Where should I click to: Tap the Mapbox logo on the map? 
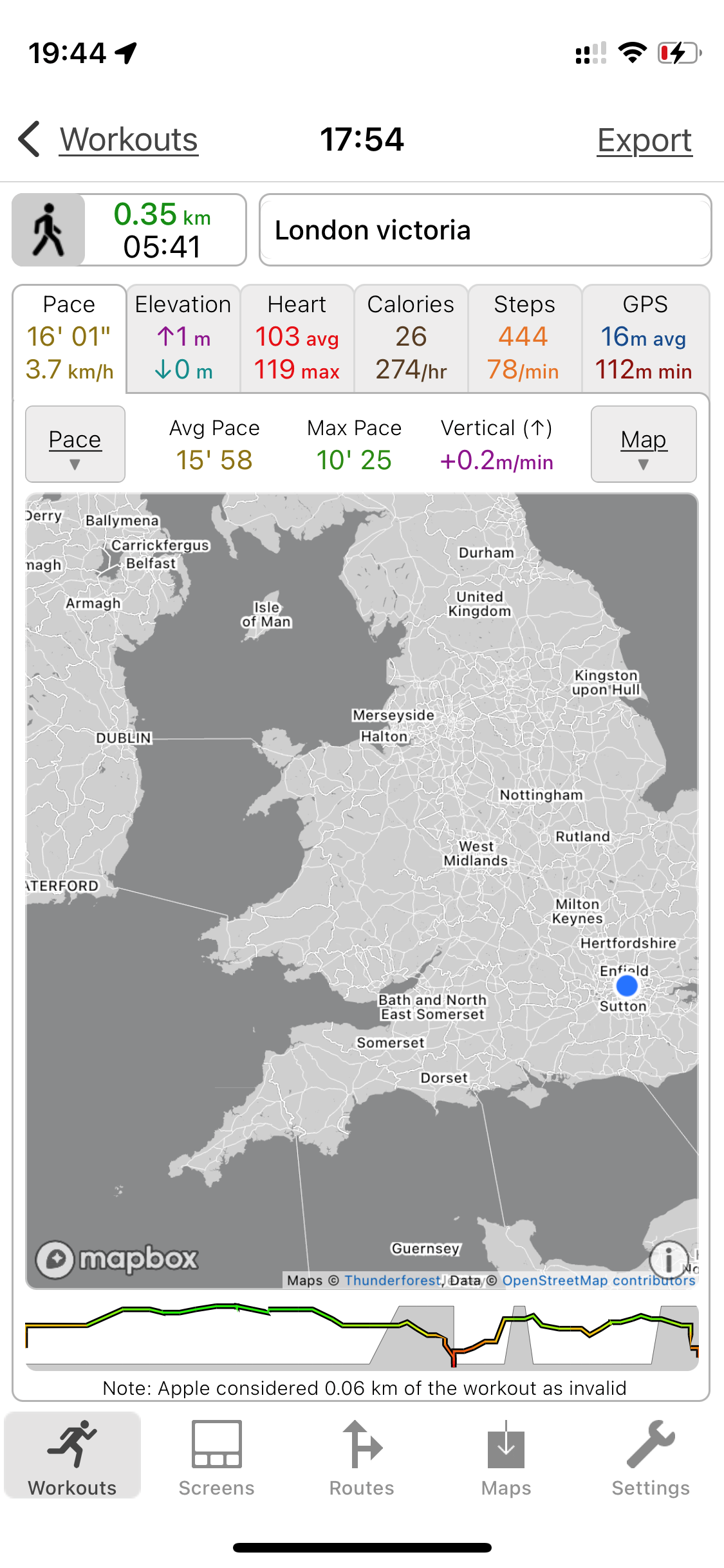[x=117, y=1258]
